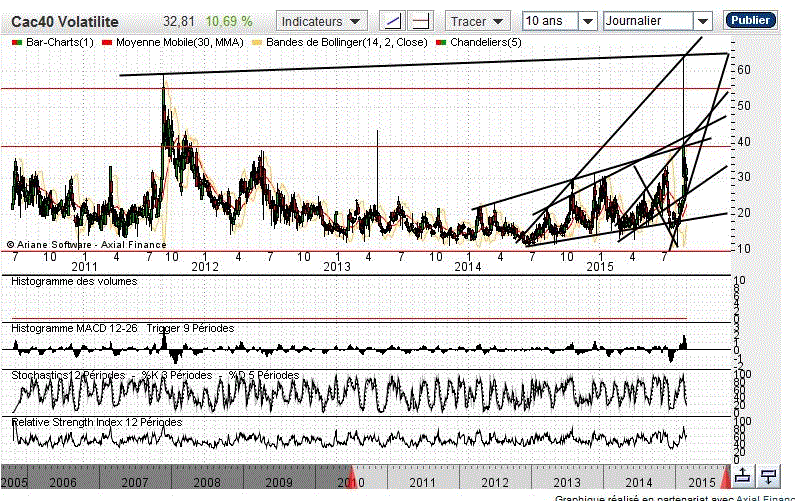
Task: Select the trend line drawing tool
Action: tap(394, 21)
